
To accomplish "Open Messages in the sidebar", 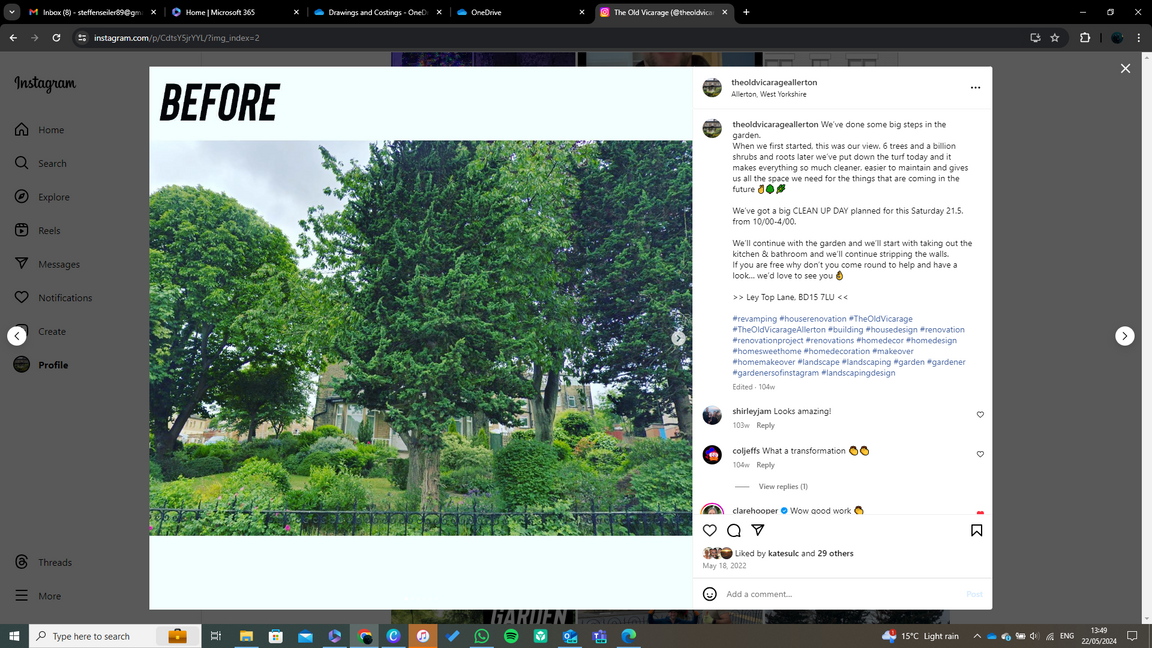I will tap(47, 264).
